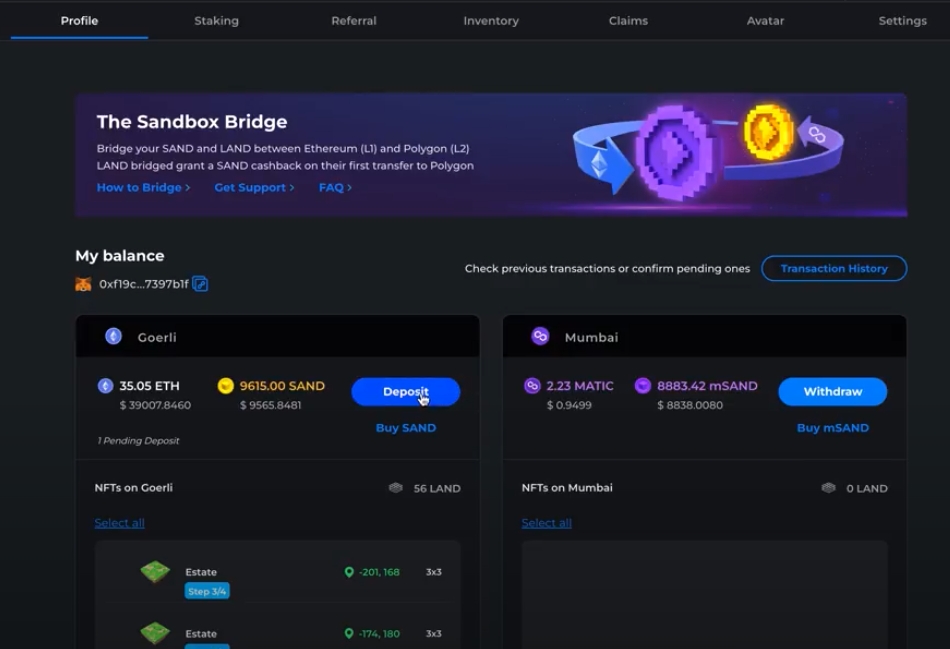
Task: Click the green location pin at -201, 168
Action: tap(349, 572)
